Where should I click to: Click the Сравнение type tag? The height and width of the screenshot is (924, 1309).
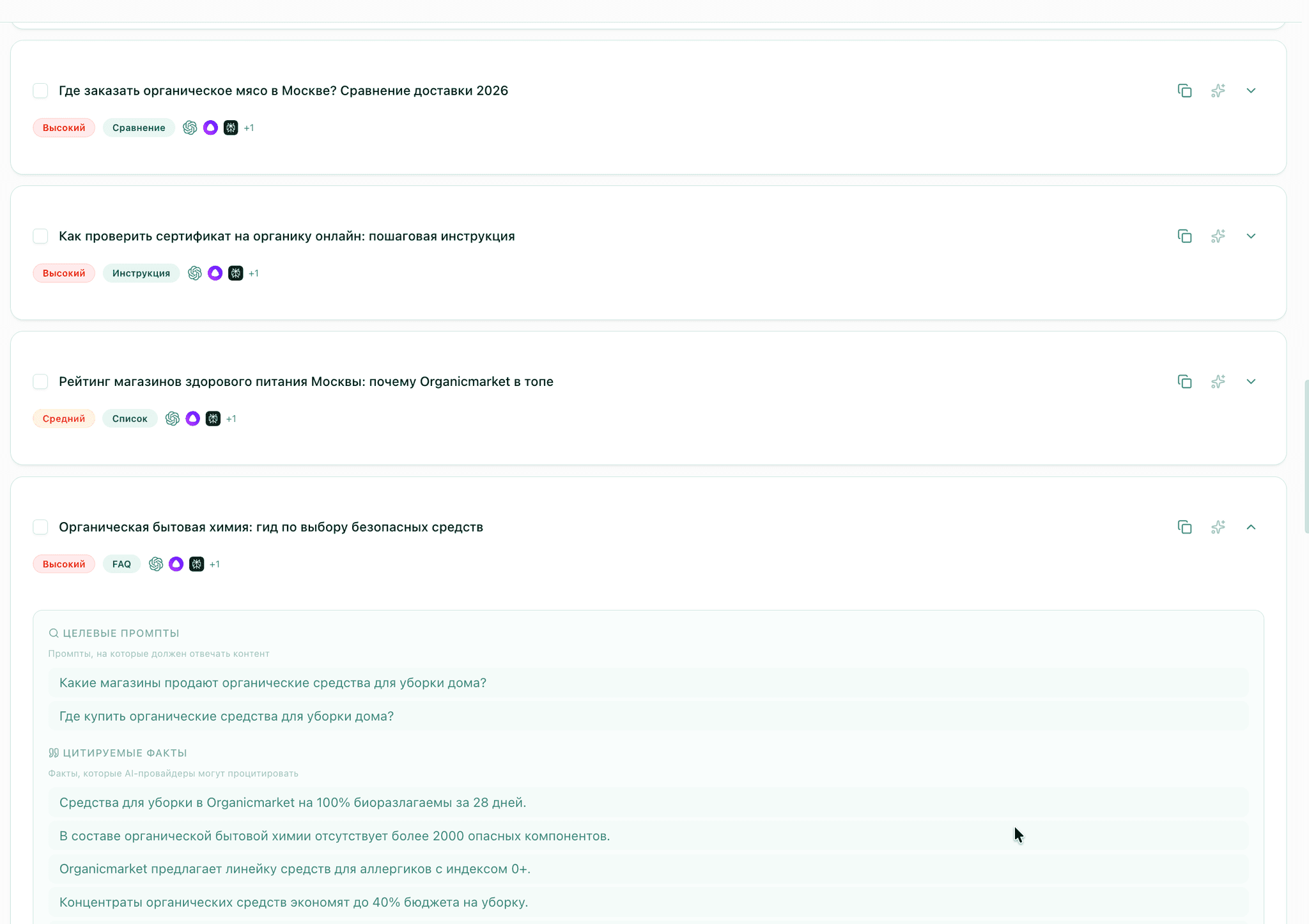[139, 128]
